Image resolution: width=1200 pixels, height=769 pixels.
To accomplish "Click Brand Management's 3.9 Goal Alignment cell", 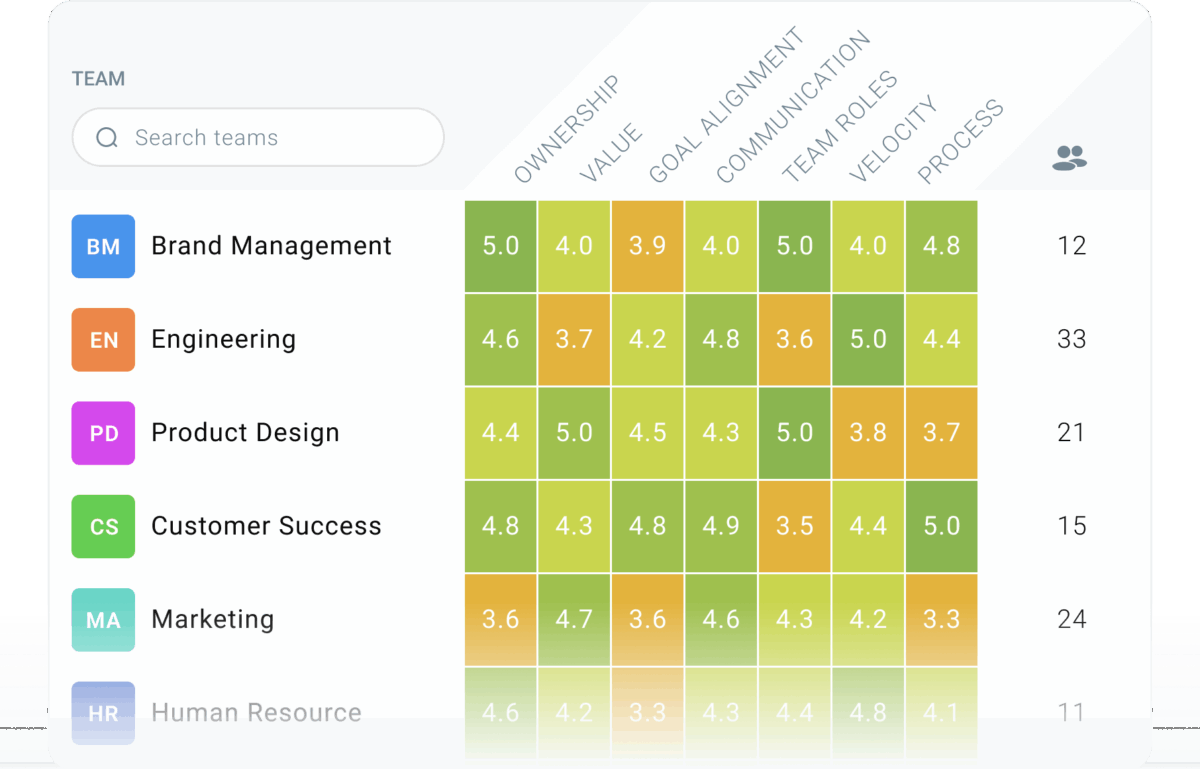I will (648, 246).
